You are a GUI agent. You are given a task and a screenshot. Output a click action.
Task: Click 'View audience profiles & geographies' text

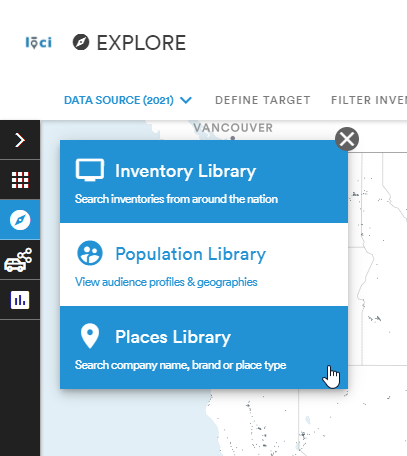166,282
